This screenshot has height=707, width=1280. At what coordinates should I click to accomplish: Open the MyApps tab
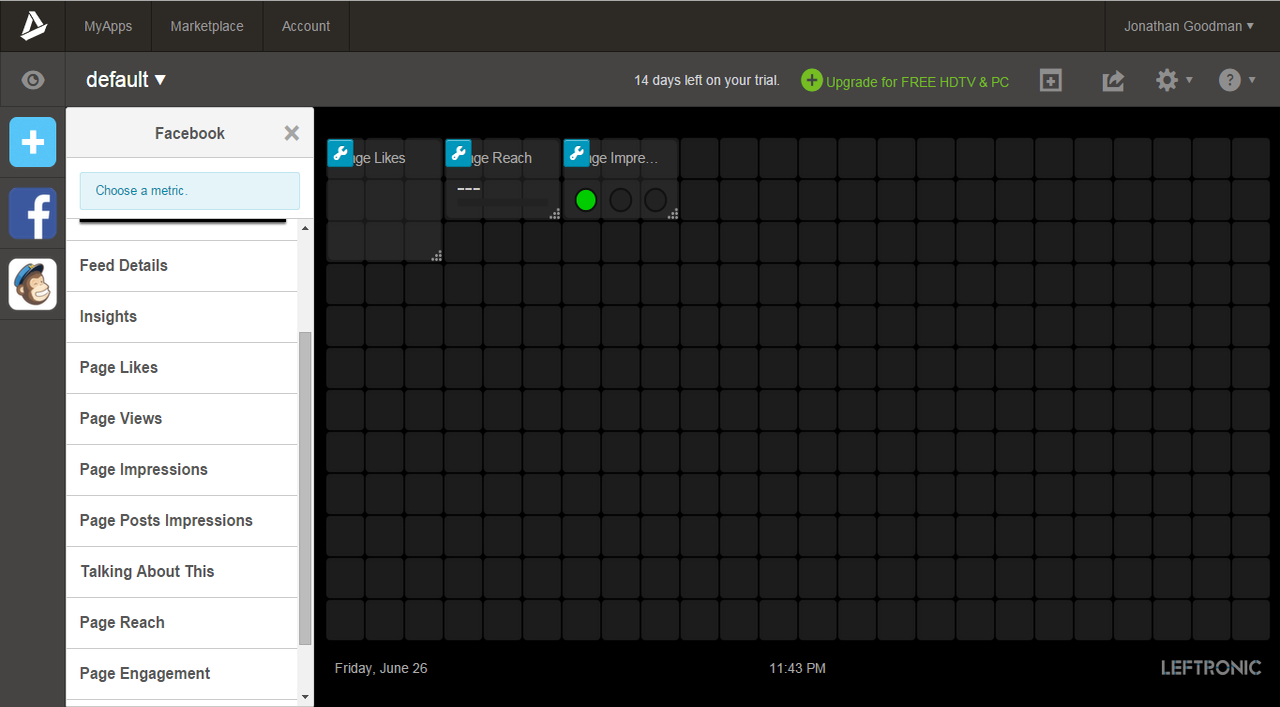108,26
